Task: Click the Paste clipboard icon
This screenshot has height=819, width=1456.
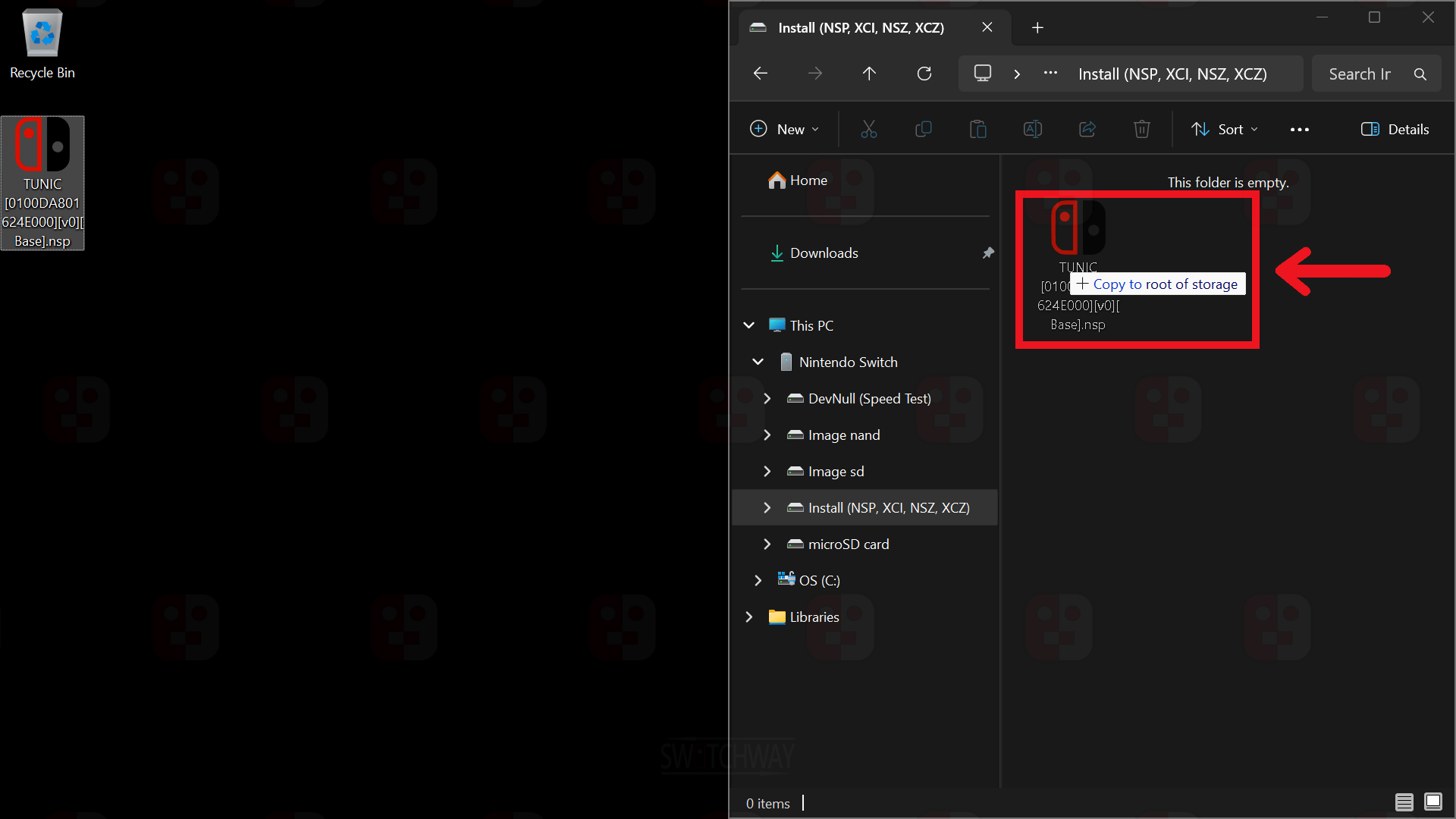Action: pyautogui.click(x=977, y=130)
